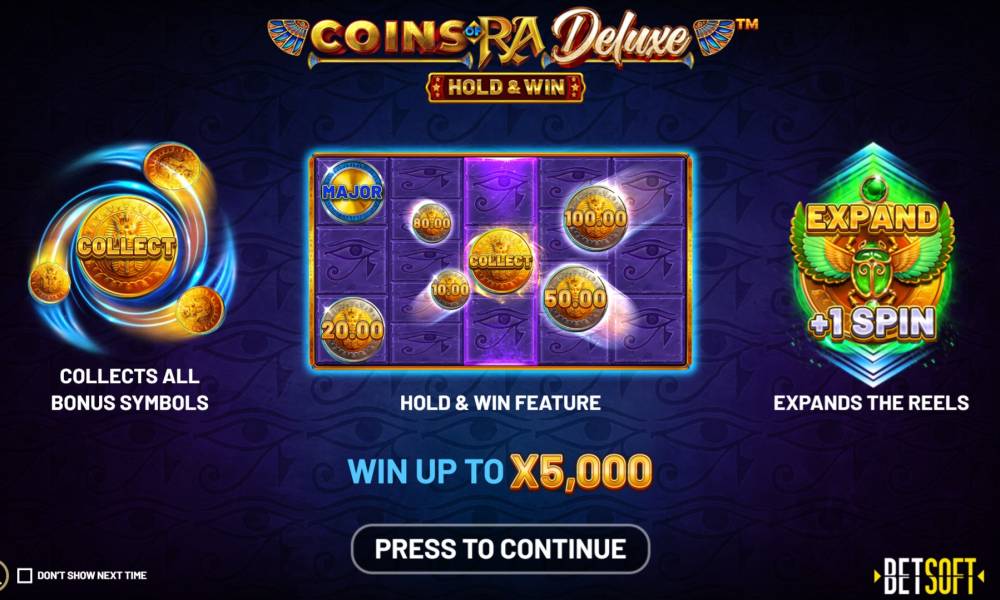The width and height of the screenshot is (1000, 600).
Task: Click the large swirling COLLECT coin
Action: (126, 247)
